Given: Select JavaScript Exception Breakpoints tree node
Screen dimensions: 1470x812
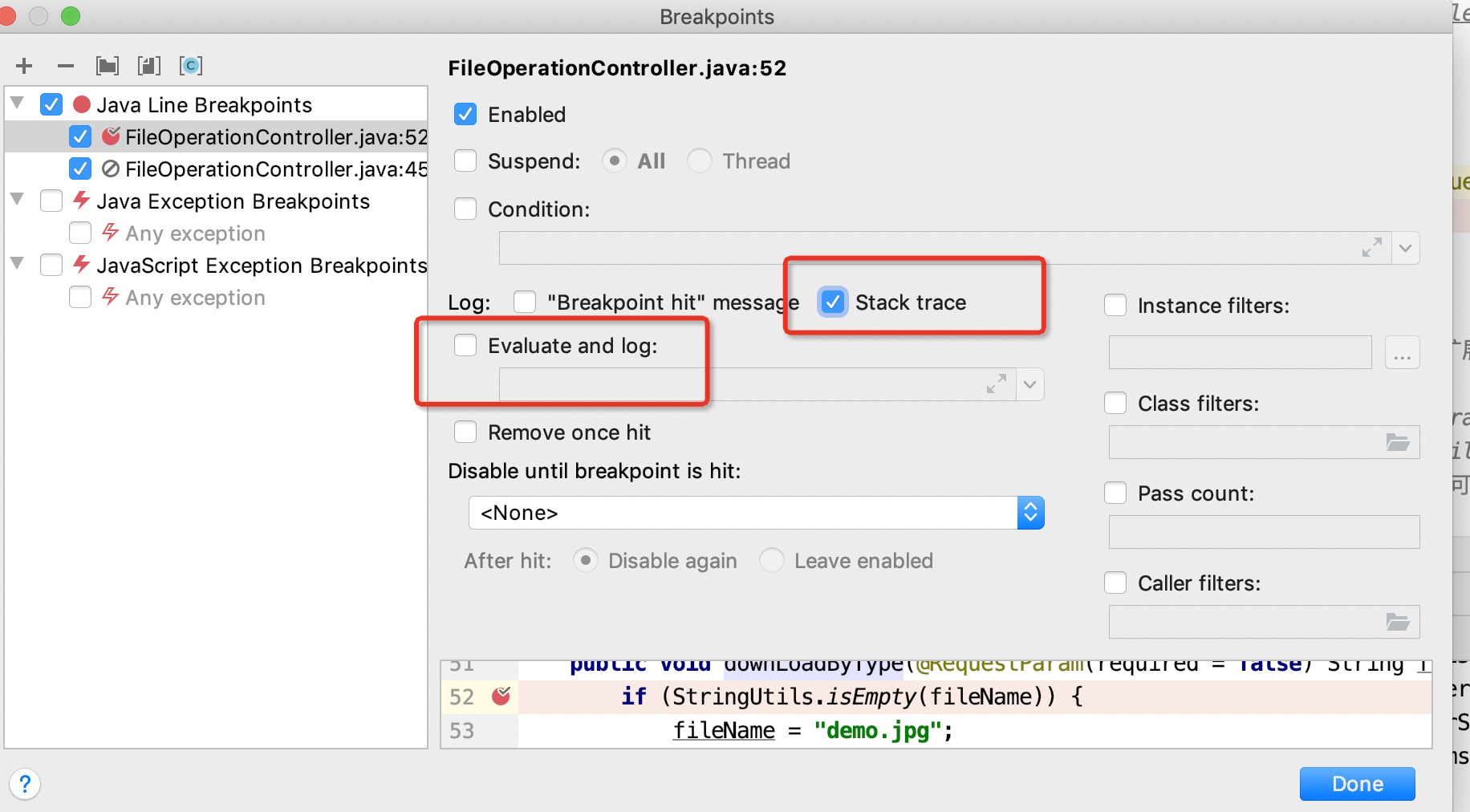Looking at the screenshot, I should tap(262, 266).
